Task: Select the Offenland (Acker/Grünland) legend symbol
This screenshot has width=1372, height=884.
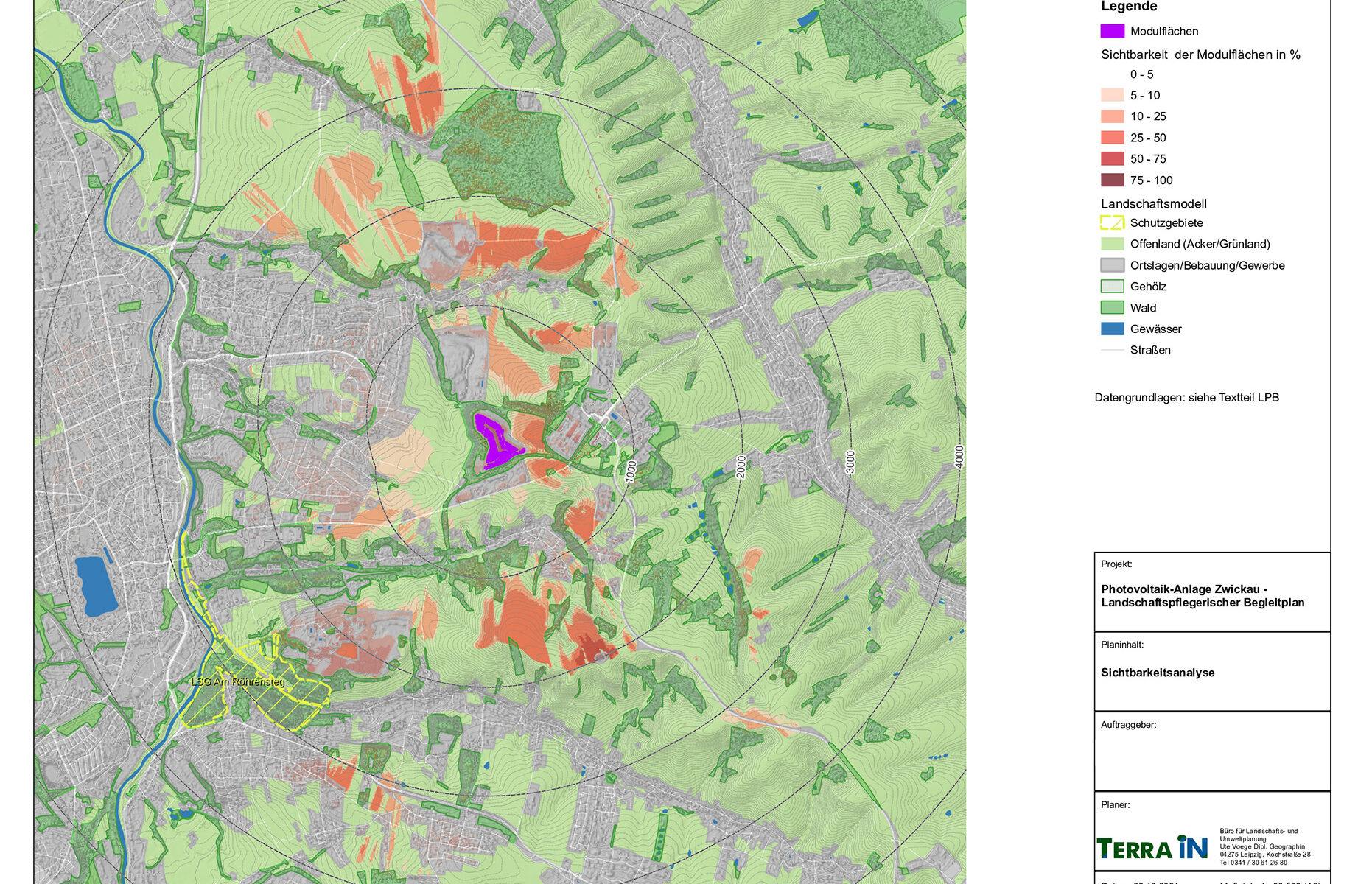Action: [1112, 244]
